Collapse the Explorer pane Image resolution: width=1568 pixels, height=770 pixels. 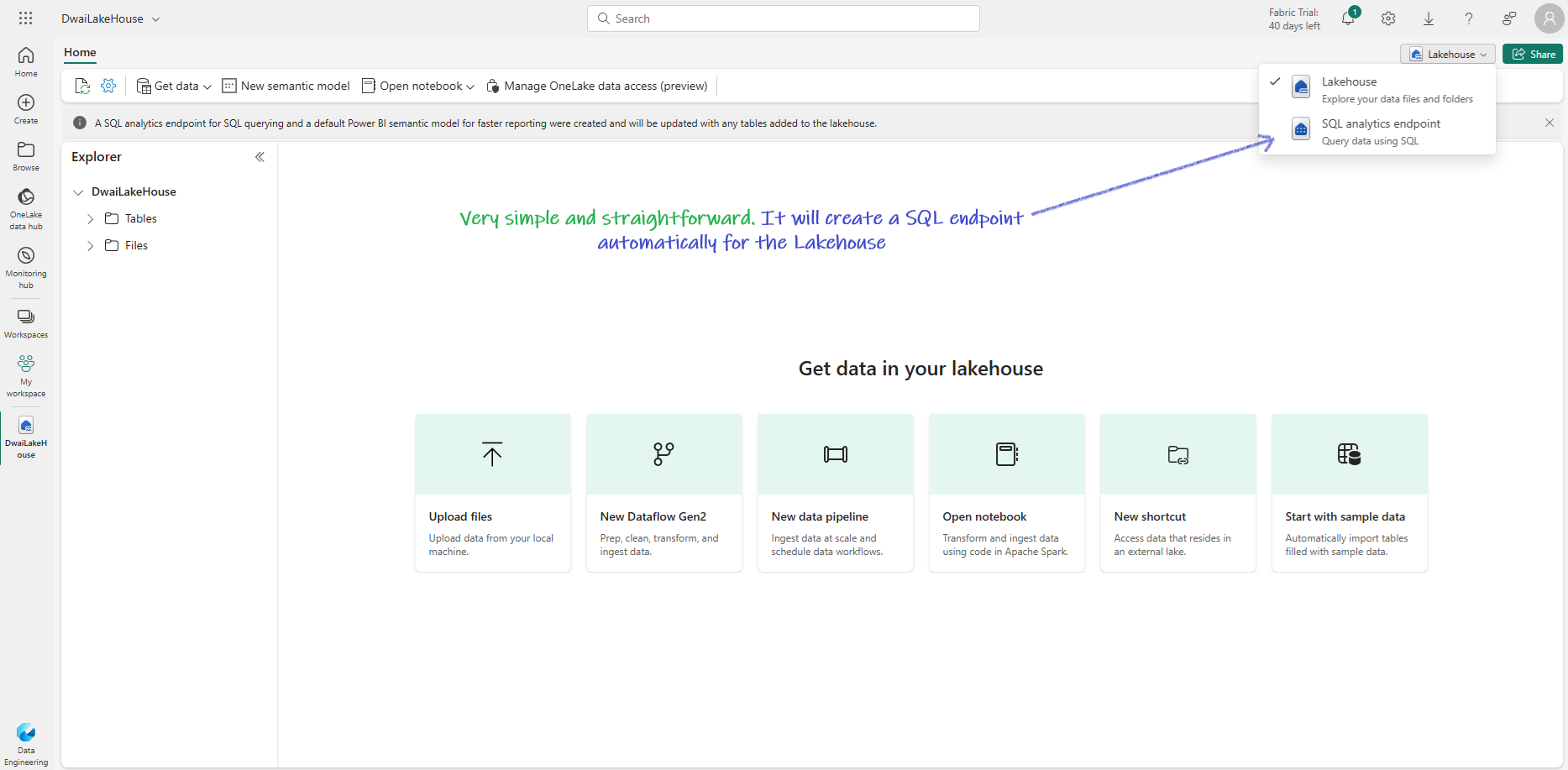pyautogui.click(x=260, y=157)
